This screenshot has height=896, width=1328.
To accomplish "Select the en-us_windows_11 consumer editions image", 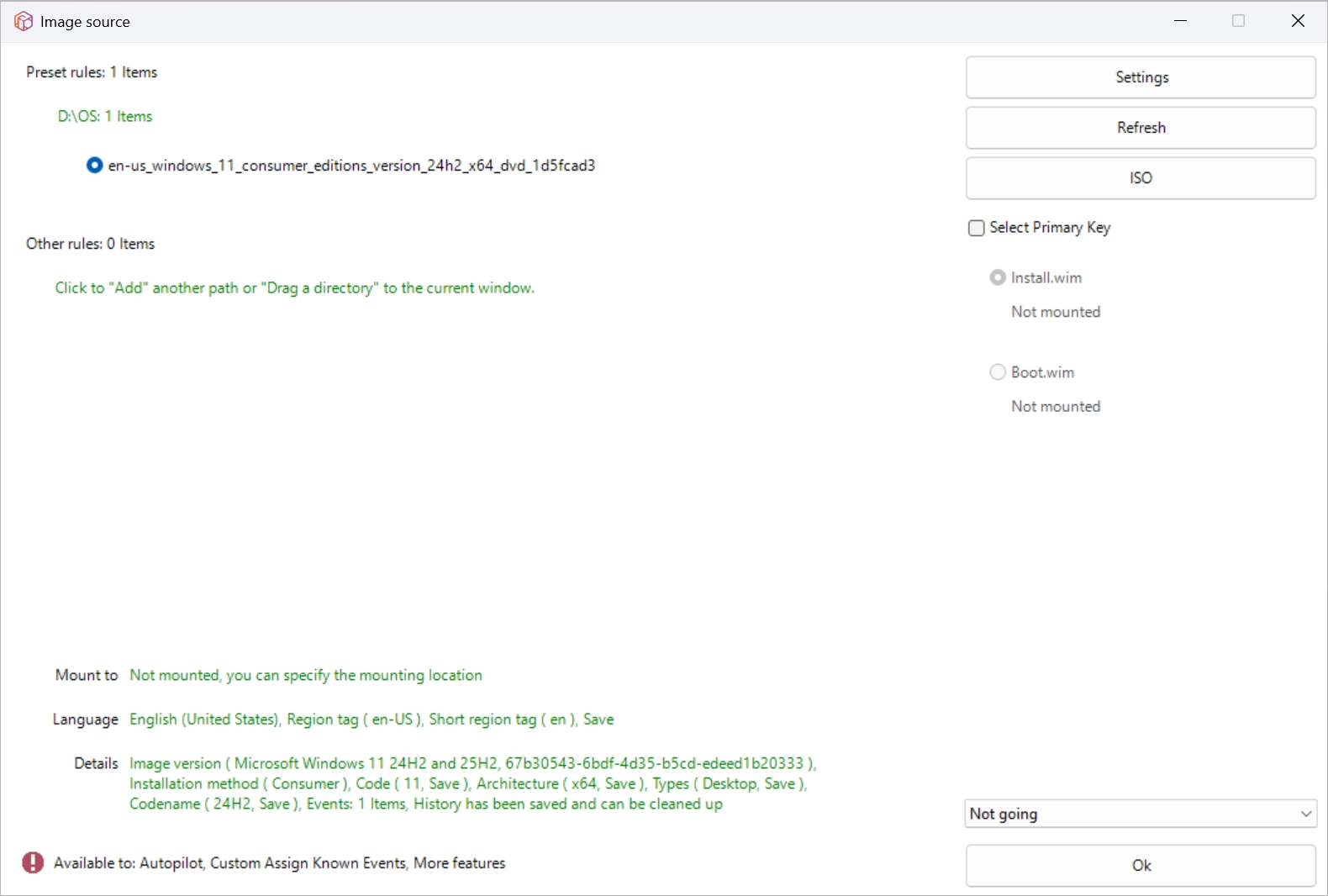I will pos(95,166).
